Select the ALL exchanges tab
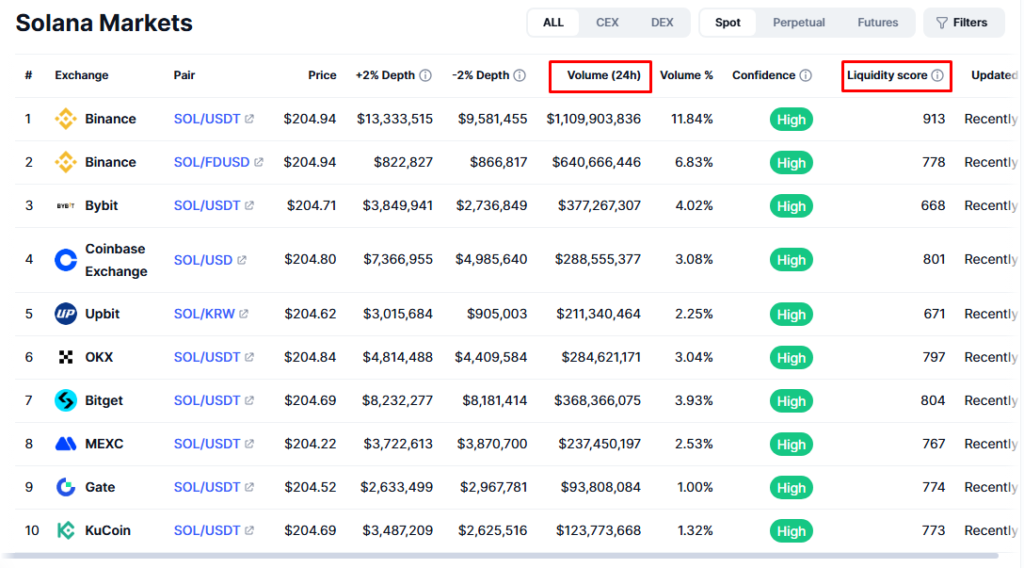The width and height of the screenshot is (1024, 568). [x=553, y=23]
